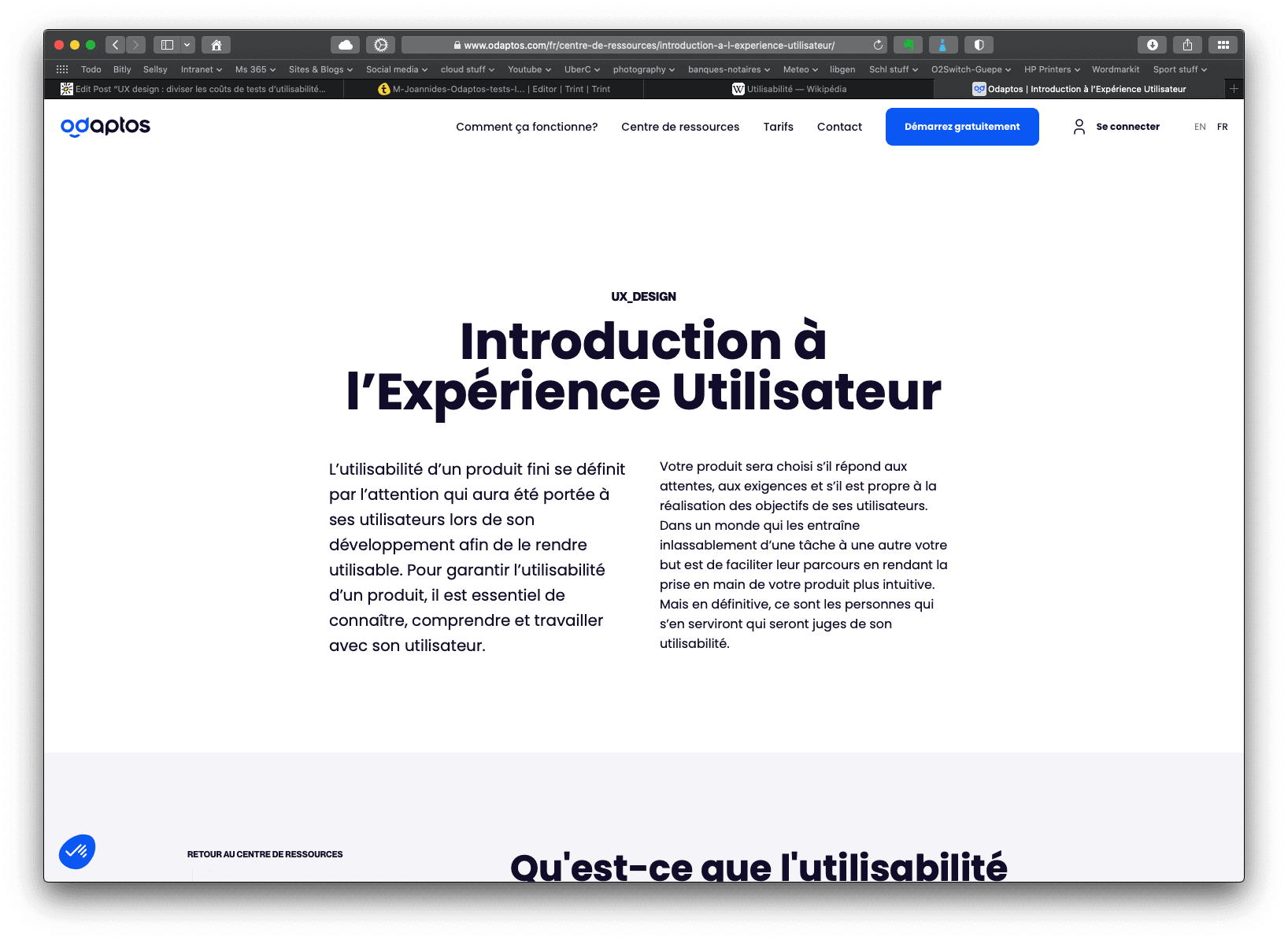Click the blue figure extension icon

pyautogui.click(x=943, y=45)
